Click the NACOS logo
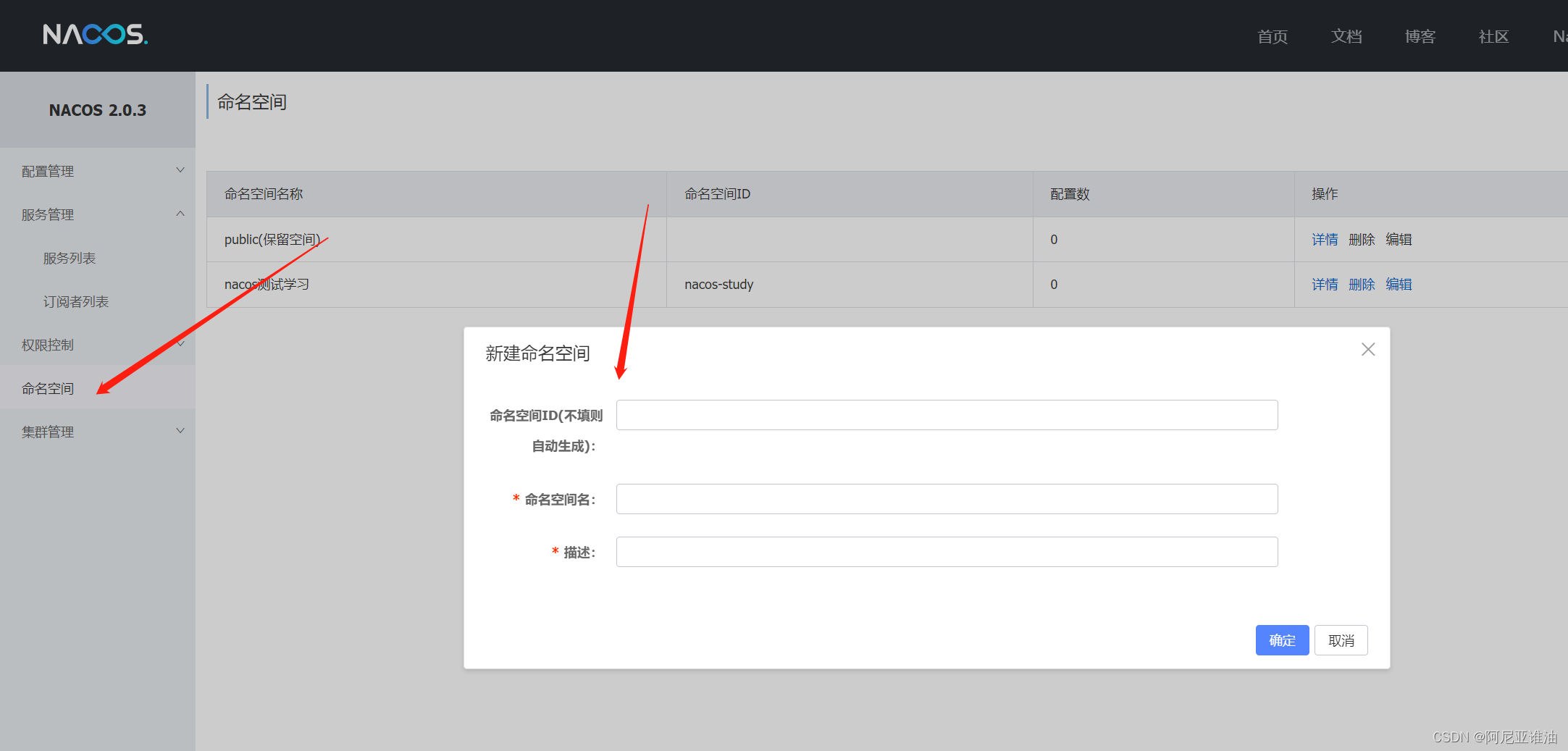The image size is (1568, 751). click(x=95, y=34)
